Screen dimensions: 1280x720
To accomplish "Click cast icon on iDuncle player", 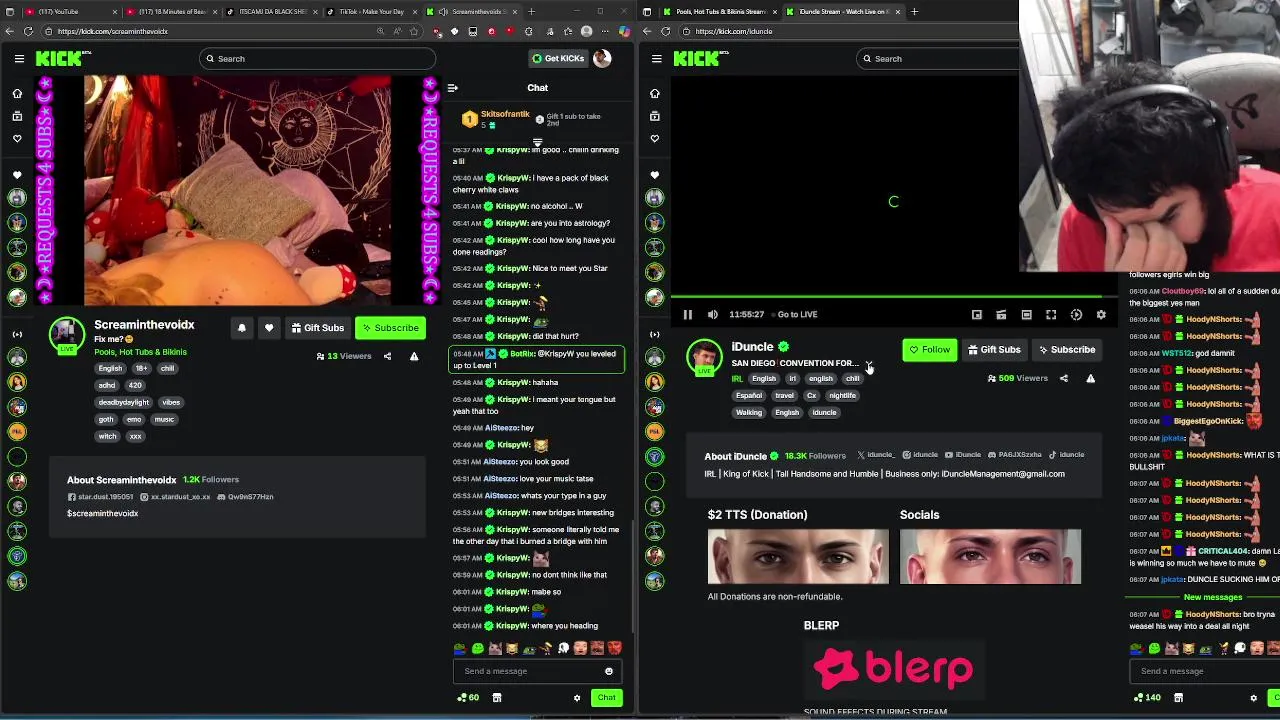I will 1001,315.
